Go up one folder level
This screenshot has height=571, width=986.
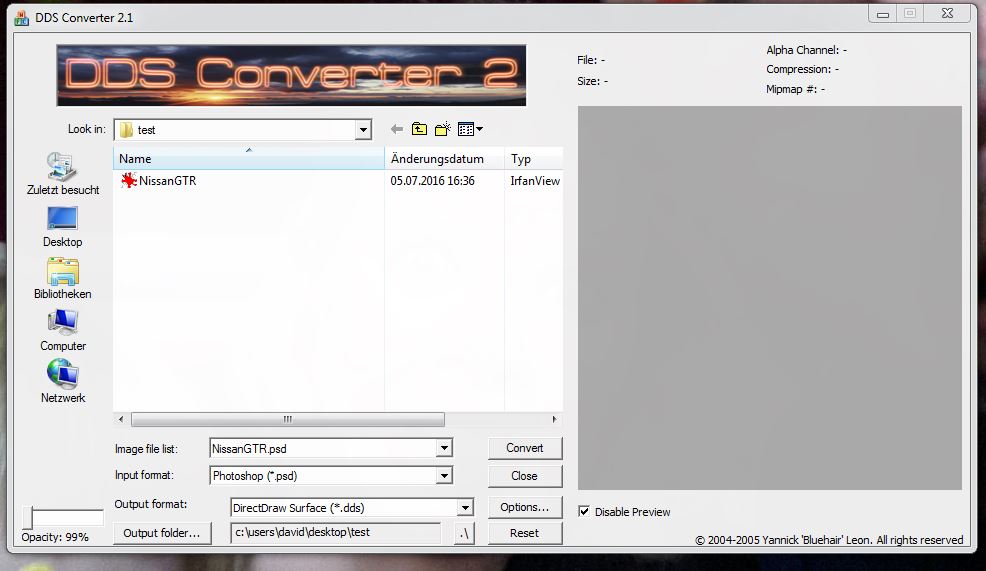tap(420, 129)
